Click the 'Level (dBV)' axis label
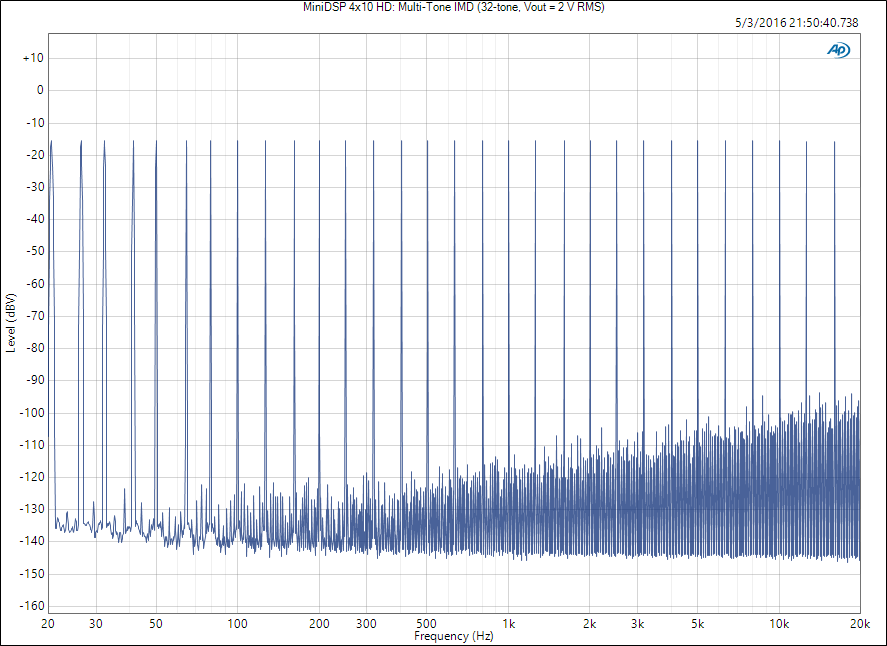887x646 pixels. click(11, 323)
